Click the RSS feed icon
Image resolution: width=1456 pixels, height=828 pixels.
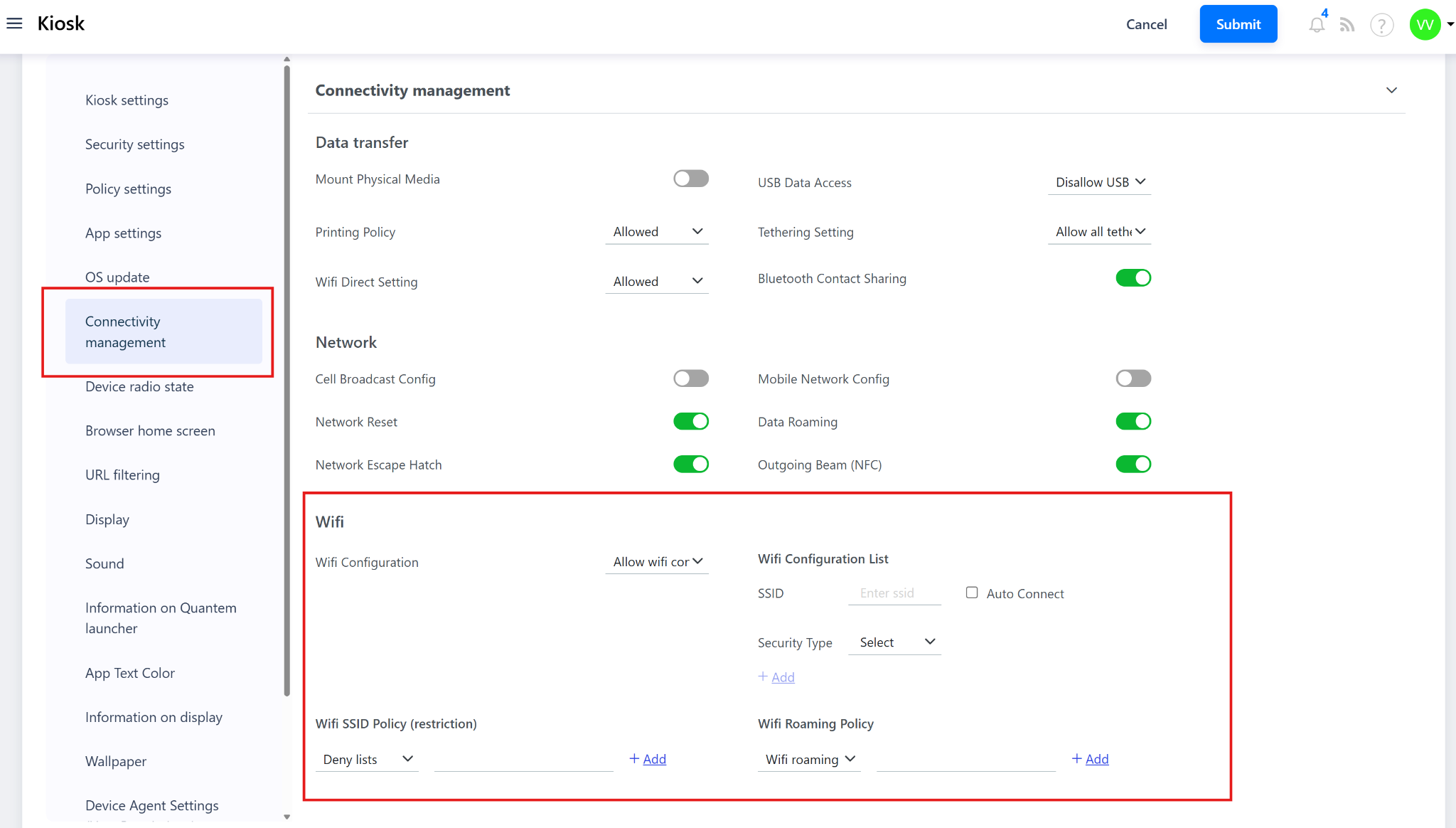1347,25
